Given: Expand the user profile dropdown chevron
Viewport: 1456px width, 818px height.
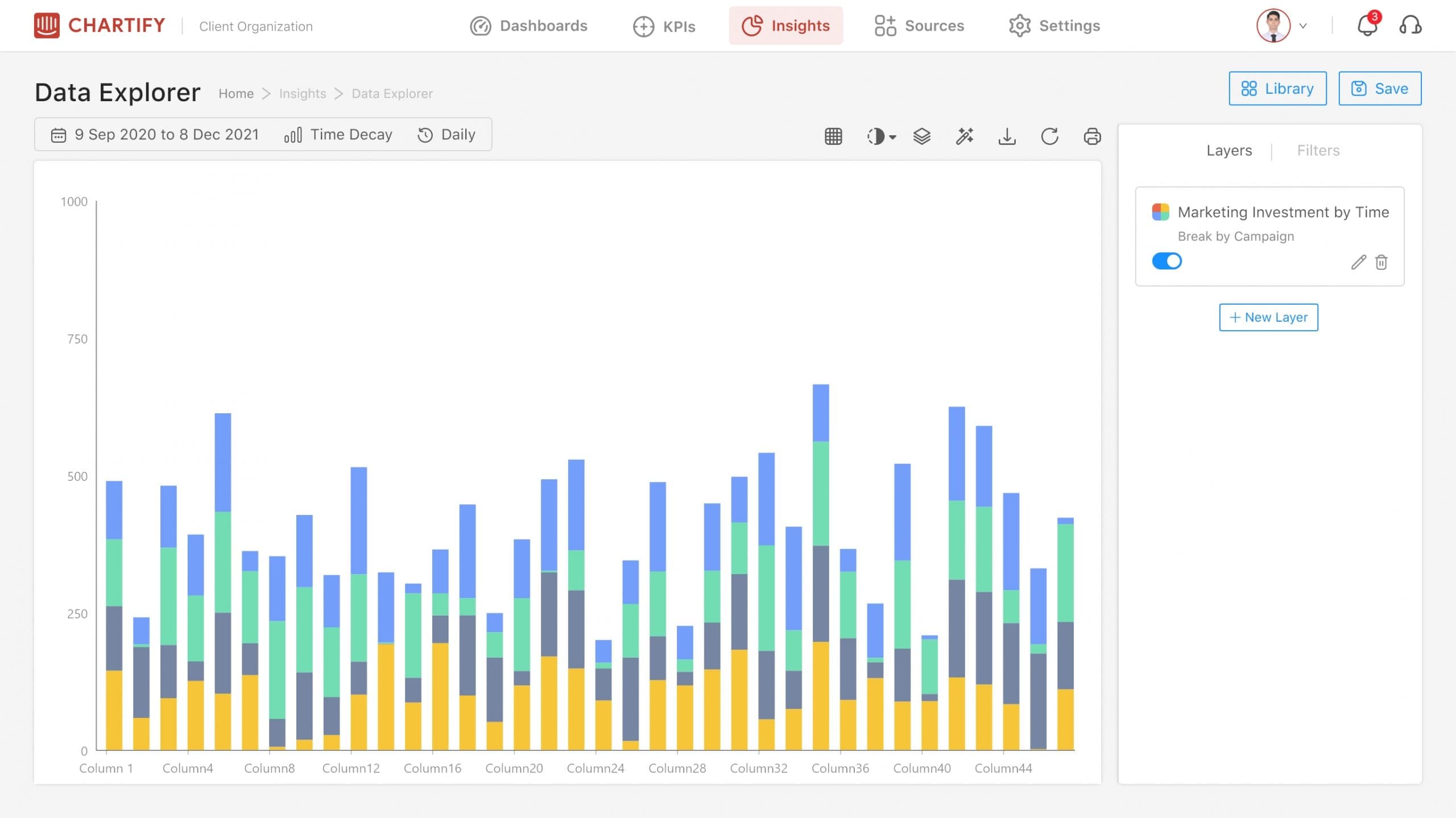Looking at the screenshot, I should pyautogui.click(x=1303, y=26).
